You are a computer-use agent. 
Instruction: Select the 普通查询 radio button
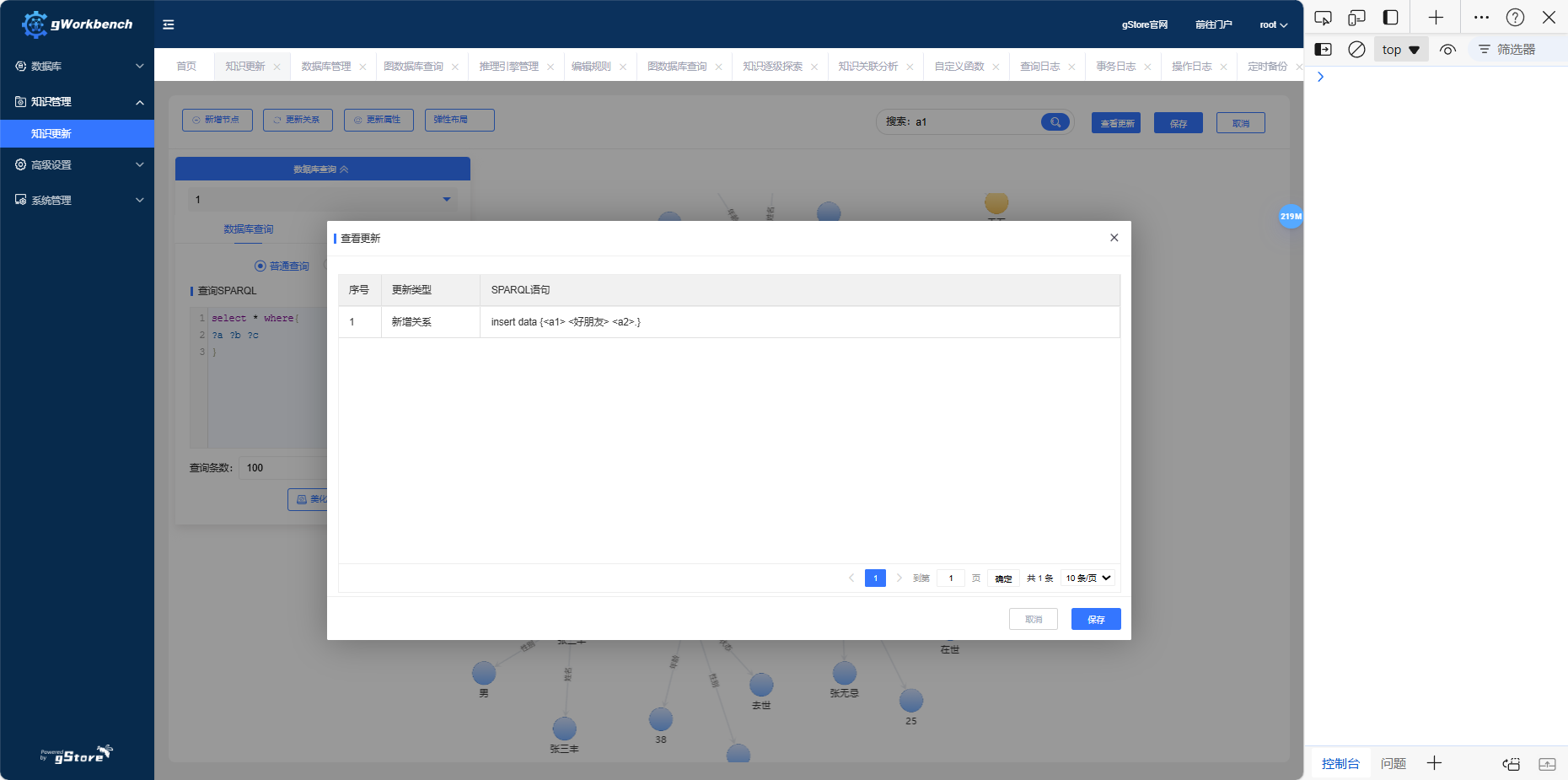[x=260, y=266]
